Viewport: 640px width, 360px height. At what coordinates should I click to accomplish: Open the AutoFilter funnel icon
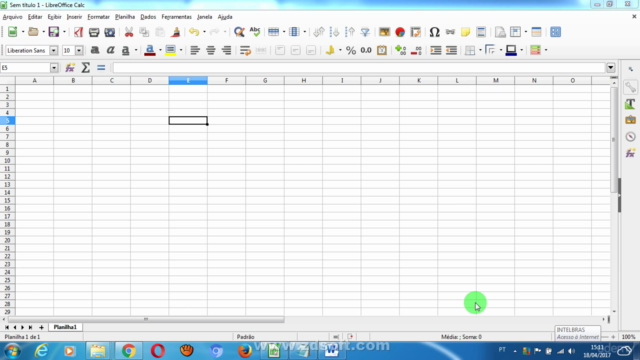coord(365,32)
